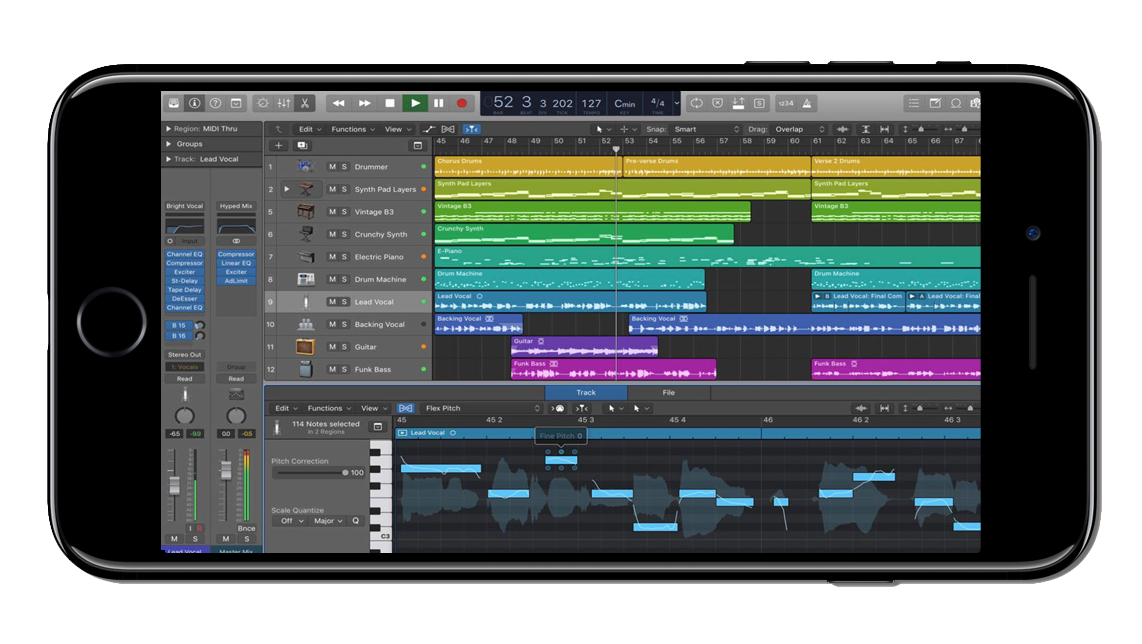Expand the Track: Lead Vocal section

coord(169,159)
